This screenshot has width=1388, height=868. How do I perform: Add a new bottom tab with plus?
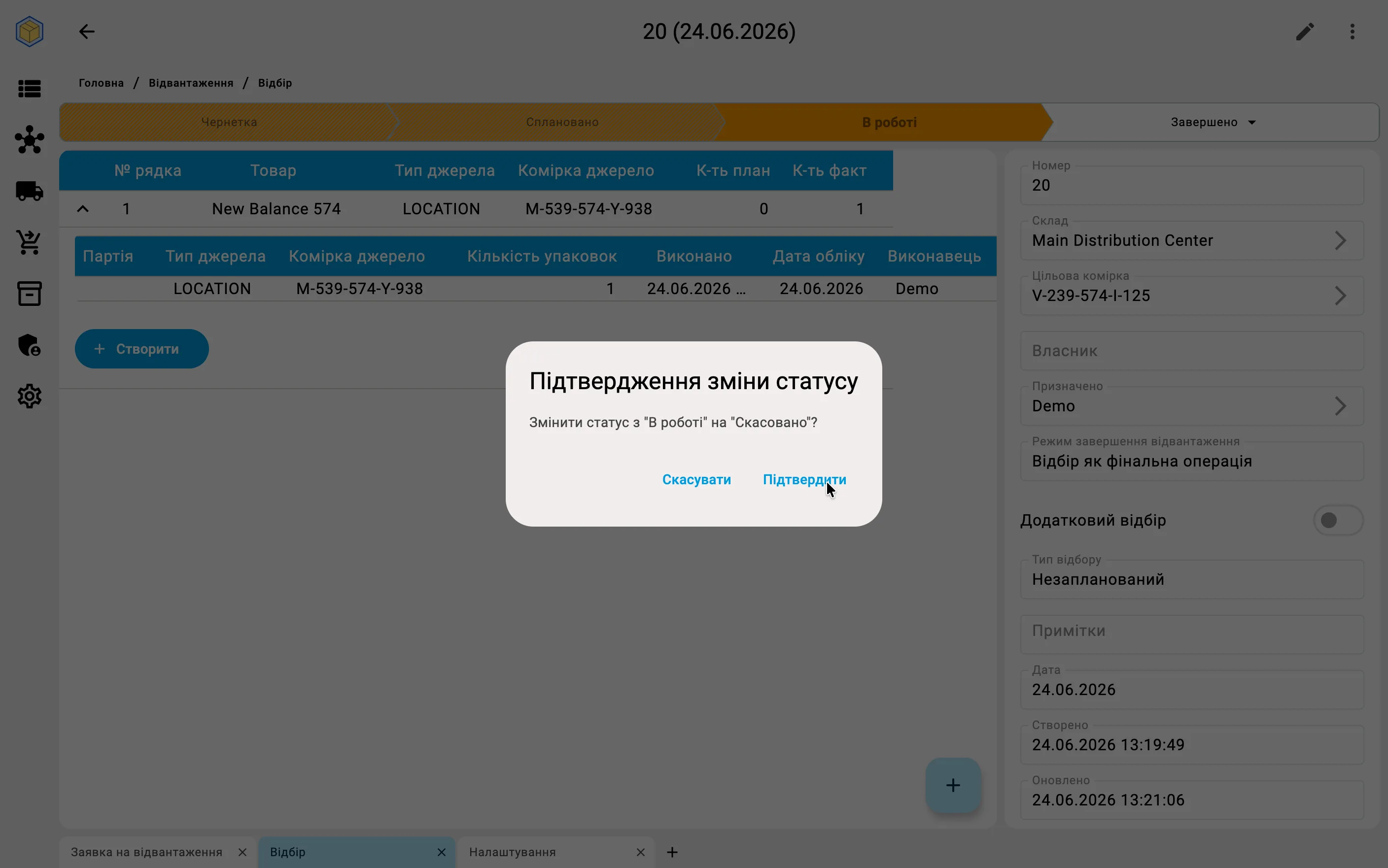(672, 853)
